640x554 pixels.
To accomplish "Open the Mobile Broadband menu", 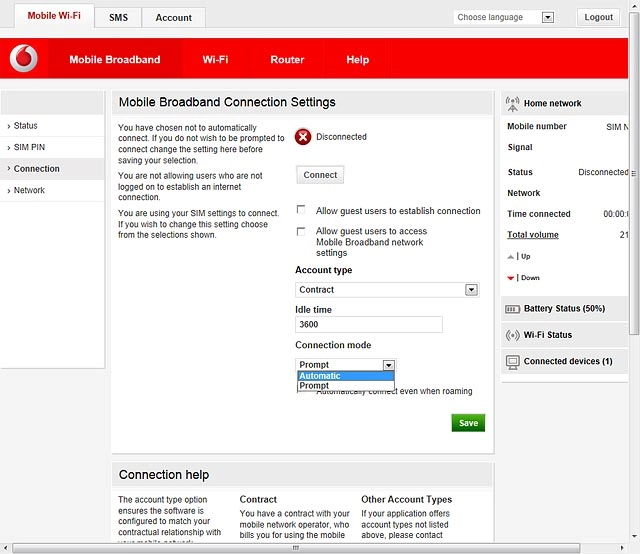I will [x=115, y=60].
